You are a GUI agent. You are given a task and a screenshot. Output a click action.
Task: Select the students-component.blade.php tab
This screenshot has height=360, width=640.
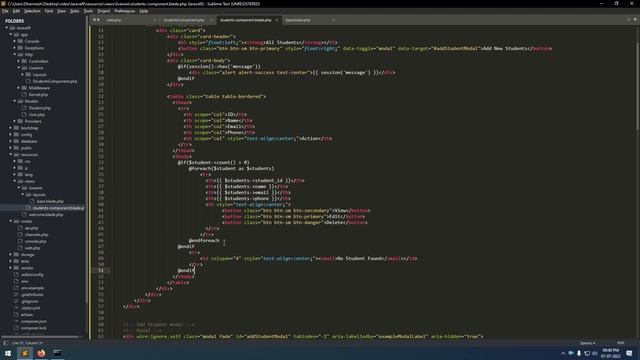tap(246, 20)
